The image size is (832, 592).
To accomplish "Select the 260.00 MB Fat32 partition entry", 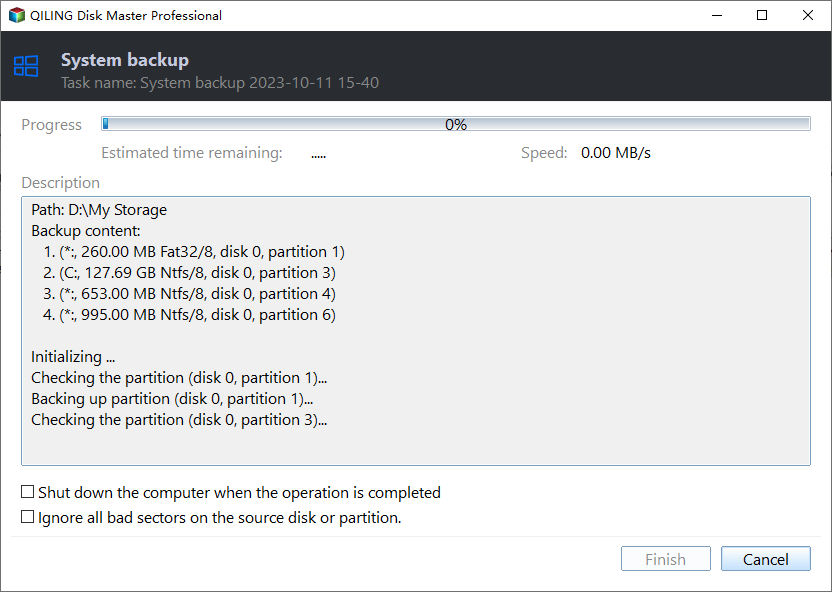I will click(194, 252).
